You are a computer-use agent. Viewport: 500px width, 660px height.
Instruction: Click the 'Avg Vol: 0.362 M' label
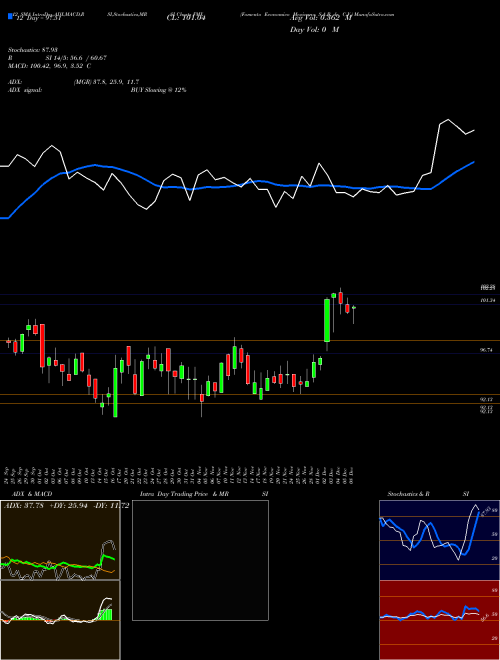coord(321,18)
